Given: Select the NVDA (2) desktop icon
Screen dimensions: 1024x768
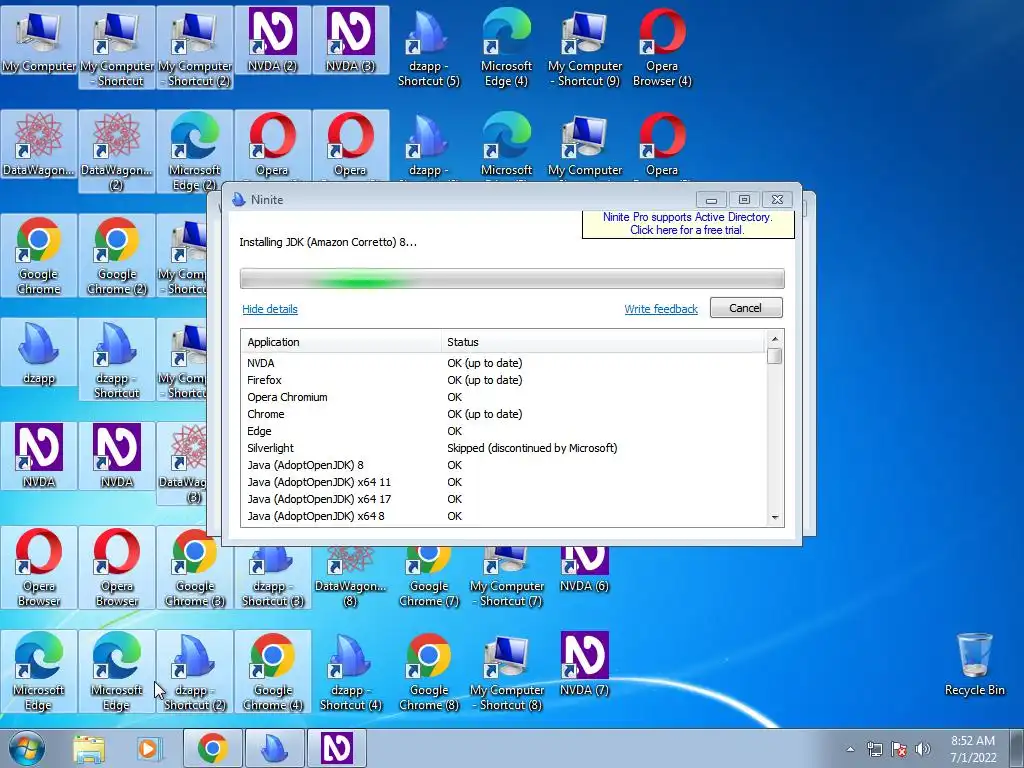Looking at the screenshot, I should click(272, 40).
